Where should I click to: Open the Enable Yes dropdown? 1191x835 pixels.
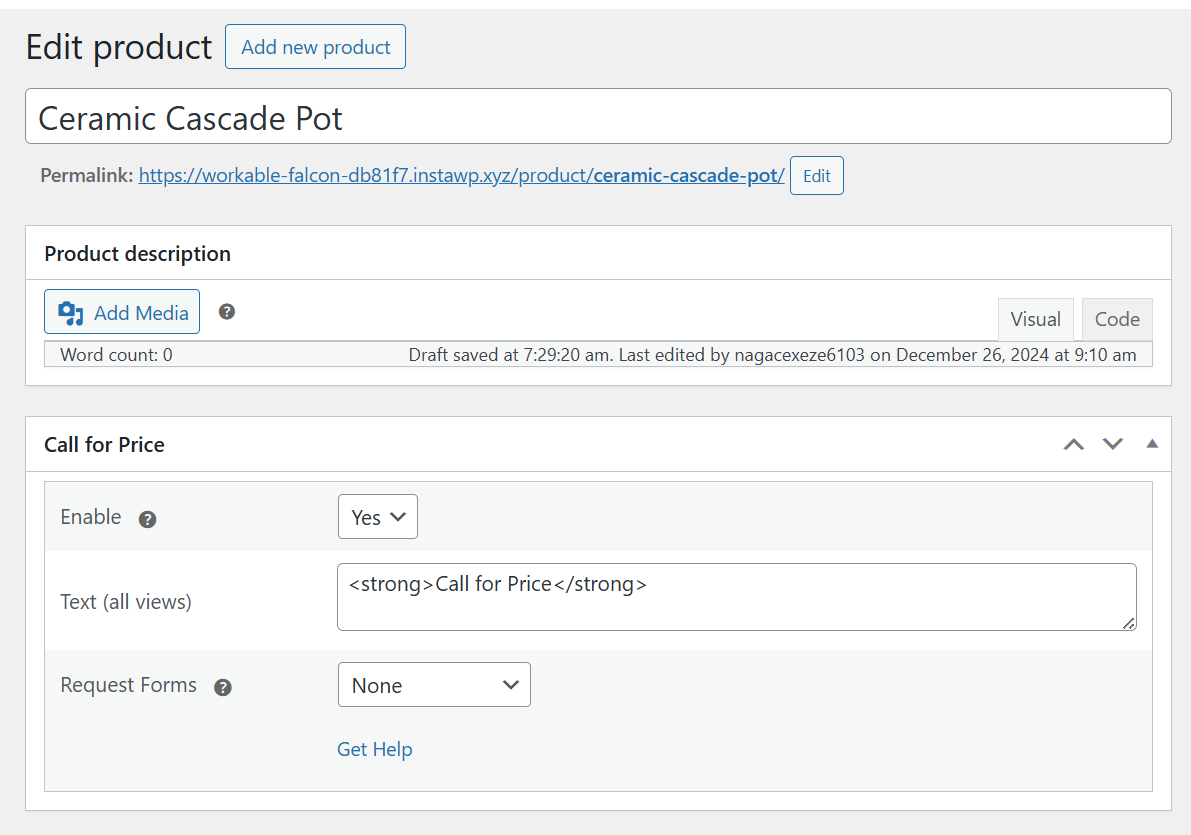pos(378,517)
